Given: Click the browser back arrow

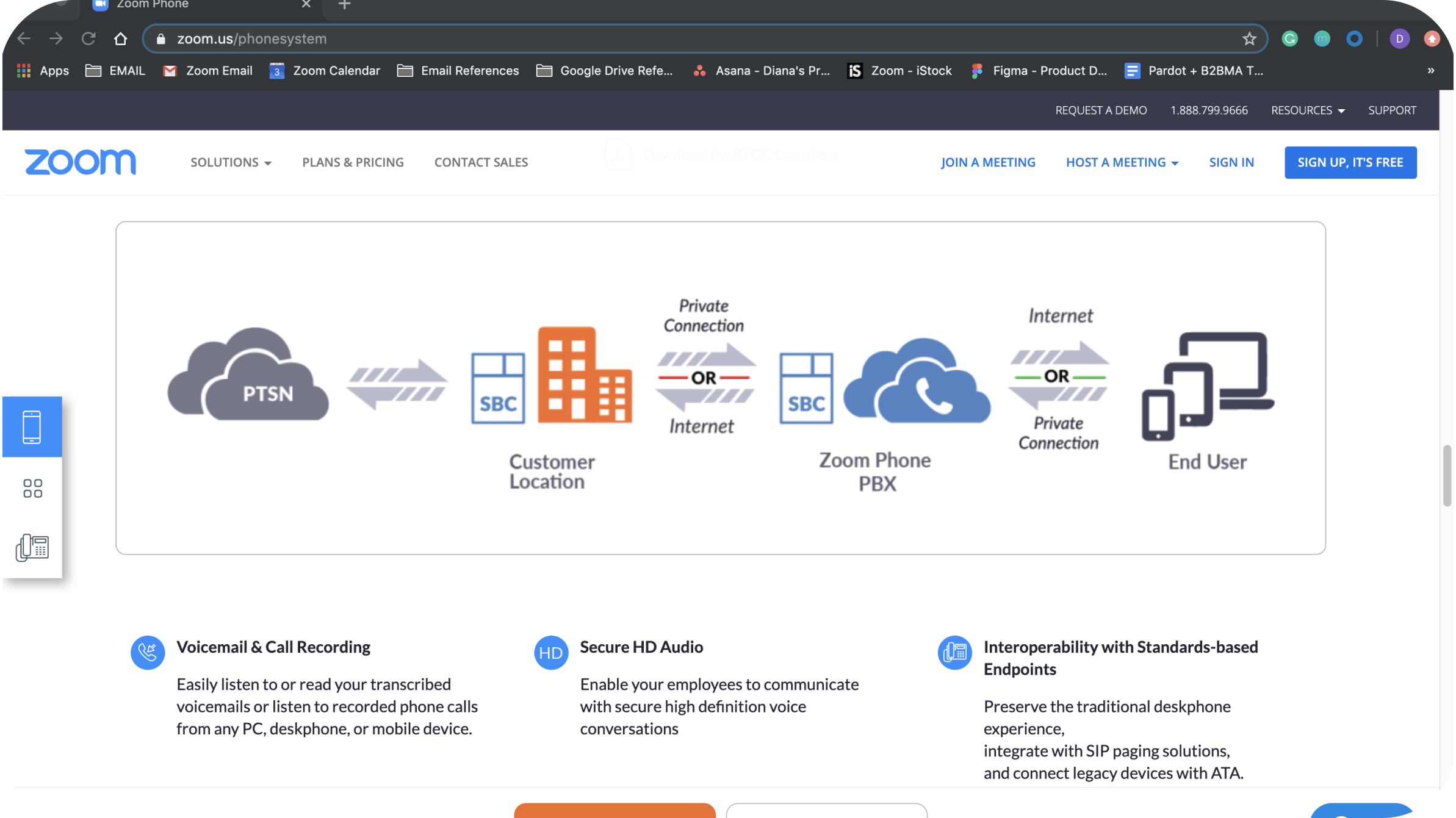Looking at the screenshot, I should (x=24, y=38).
